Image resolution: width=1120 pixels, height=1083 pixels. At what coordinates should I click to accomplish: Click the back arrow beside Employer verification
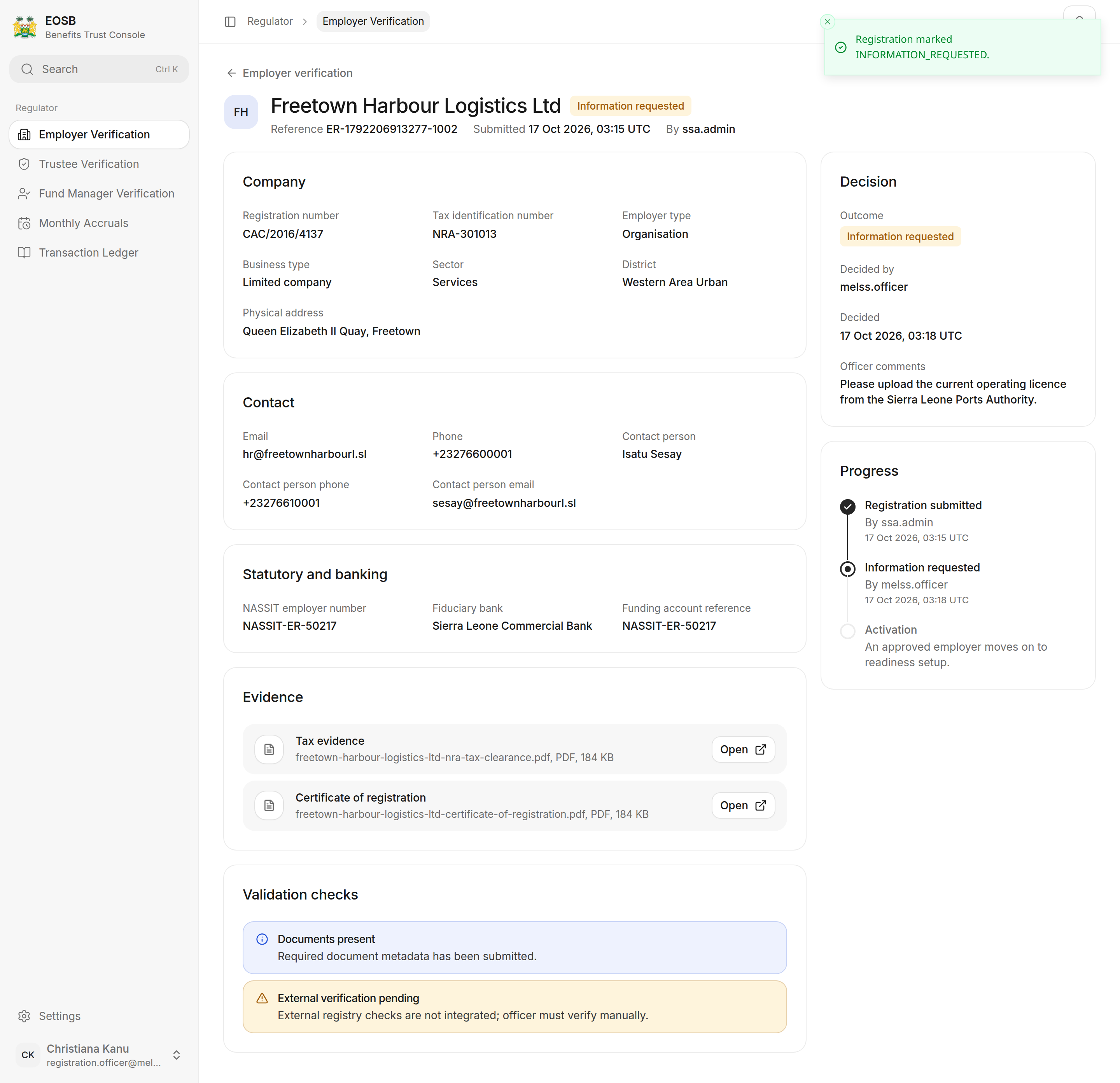(x=231, y=73)
